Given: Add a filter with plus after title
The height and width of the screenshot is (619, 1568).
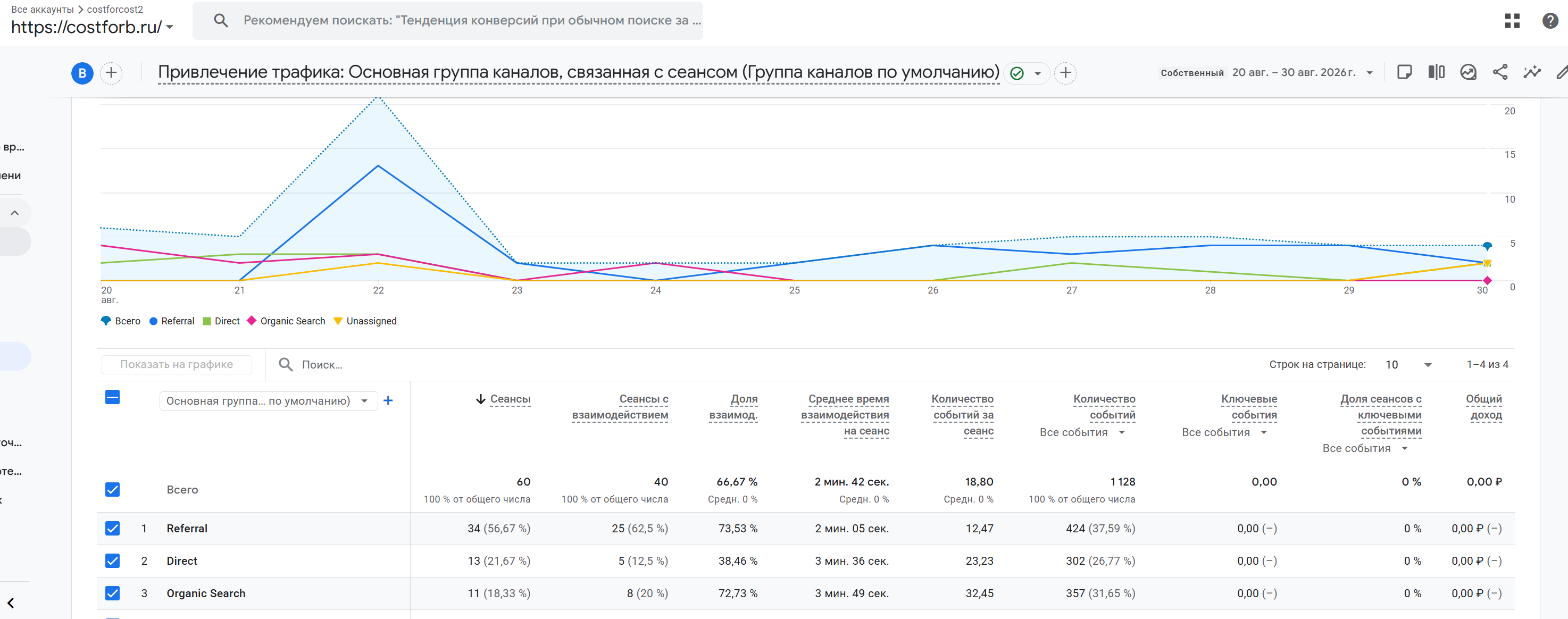Looking at the screenshot, I should pos(1065,73).
